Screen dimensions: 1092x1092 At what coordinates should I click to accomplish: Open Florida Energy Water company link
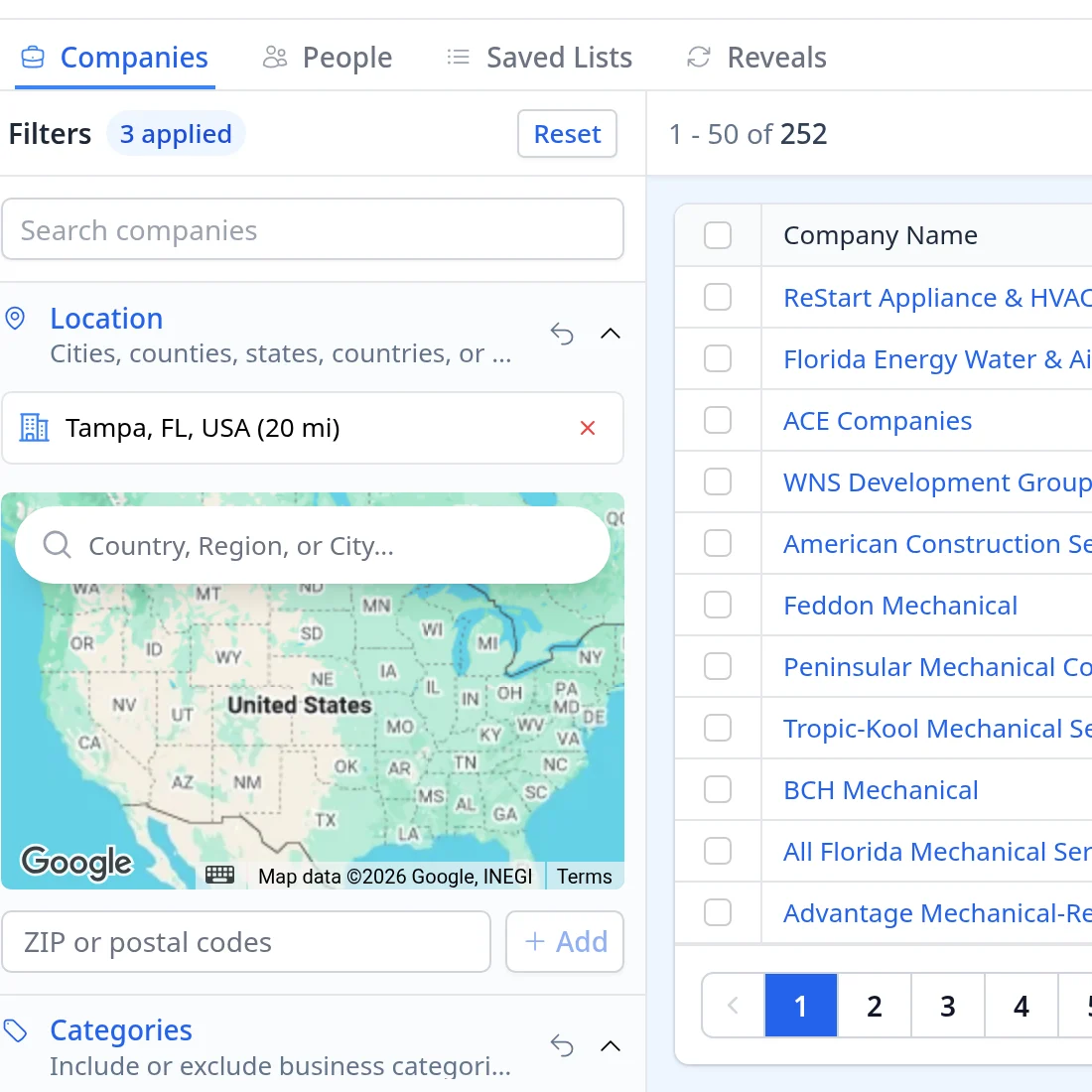click(937, 359)
